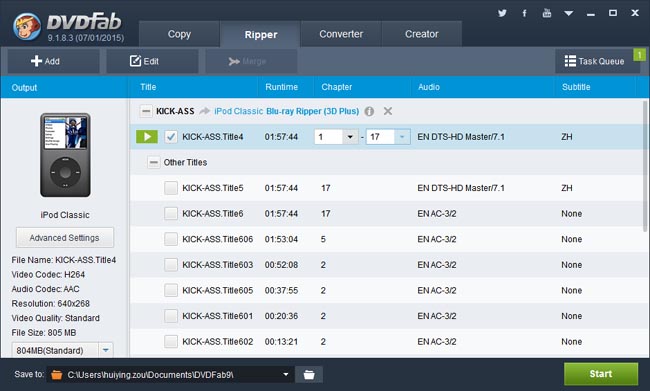Click EN AC-3/2 audio of Title6
This screenshot has height=391, width=650.
click(437, 214)
